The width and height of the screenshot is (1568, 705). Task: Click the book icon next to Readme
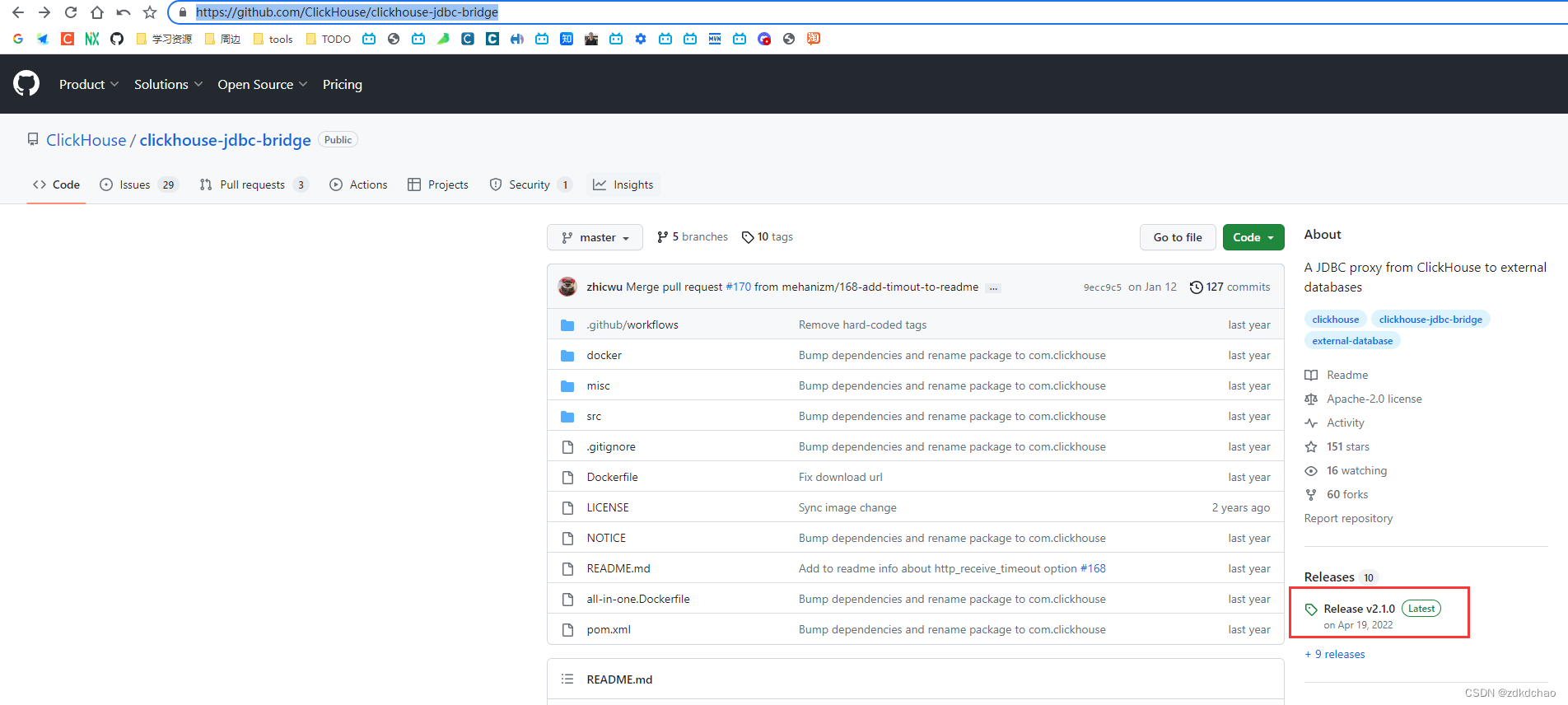pyautogui.click(x=1311, y=375)
